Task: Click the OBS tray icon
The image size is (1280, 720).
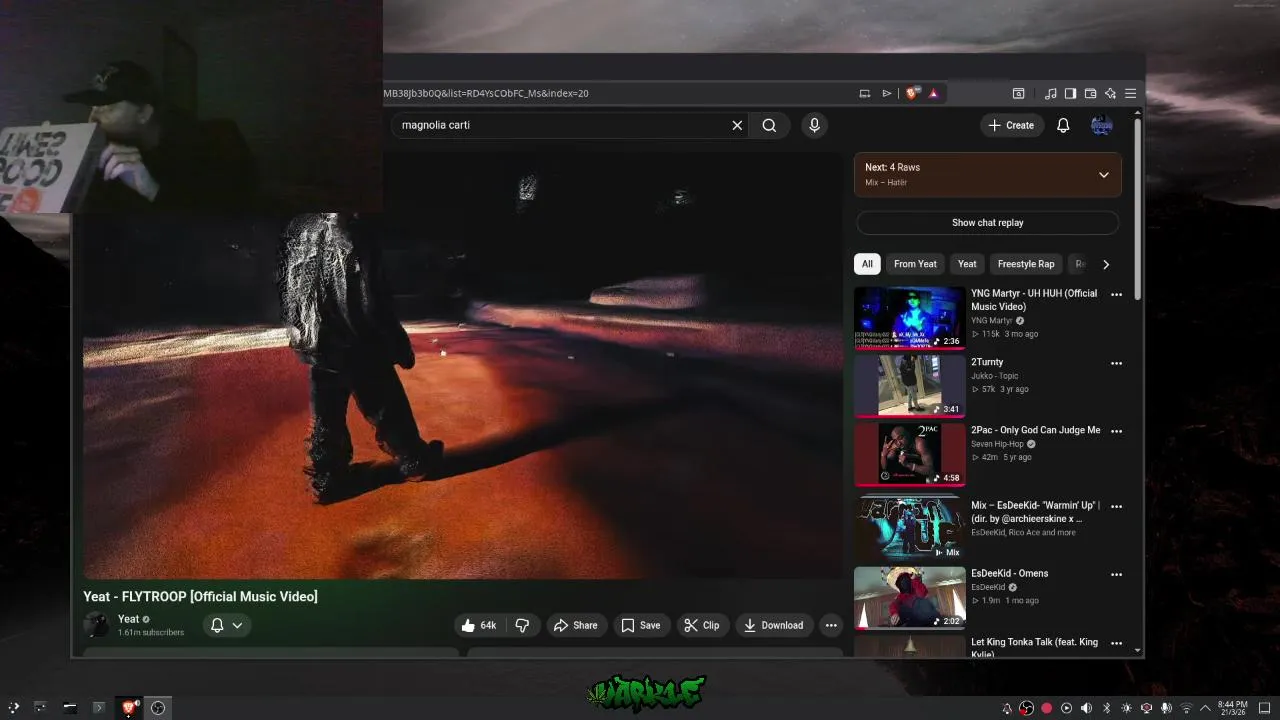Action: coord(1026,708)
